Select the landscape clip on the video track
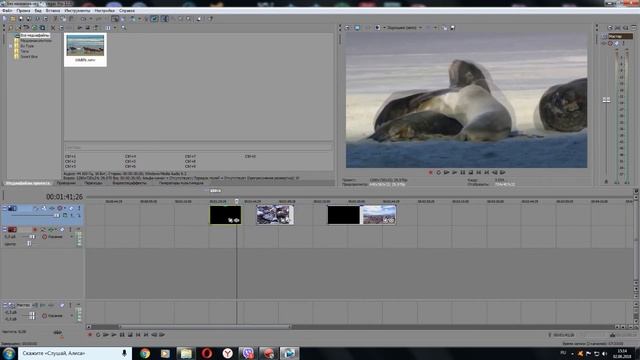 tap(378, 215)
